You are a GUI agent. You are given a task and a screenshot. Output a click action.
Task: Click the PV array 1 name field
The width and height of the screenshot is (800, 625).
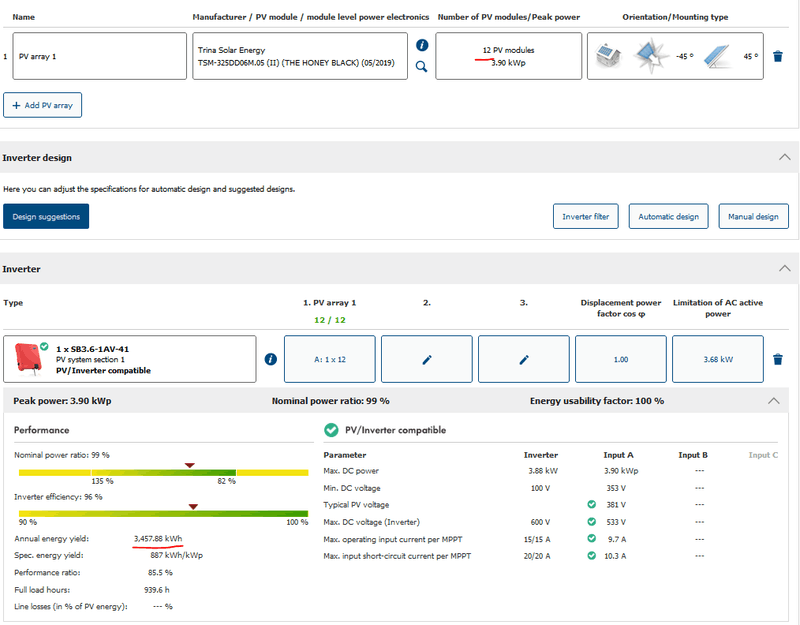100,57
